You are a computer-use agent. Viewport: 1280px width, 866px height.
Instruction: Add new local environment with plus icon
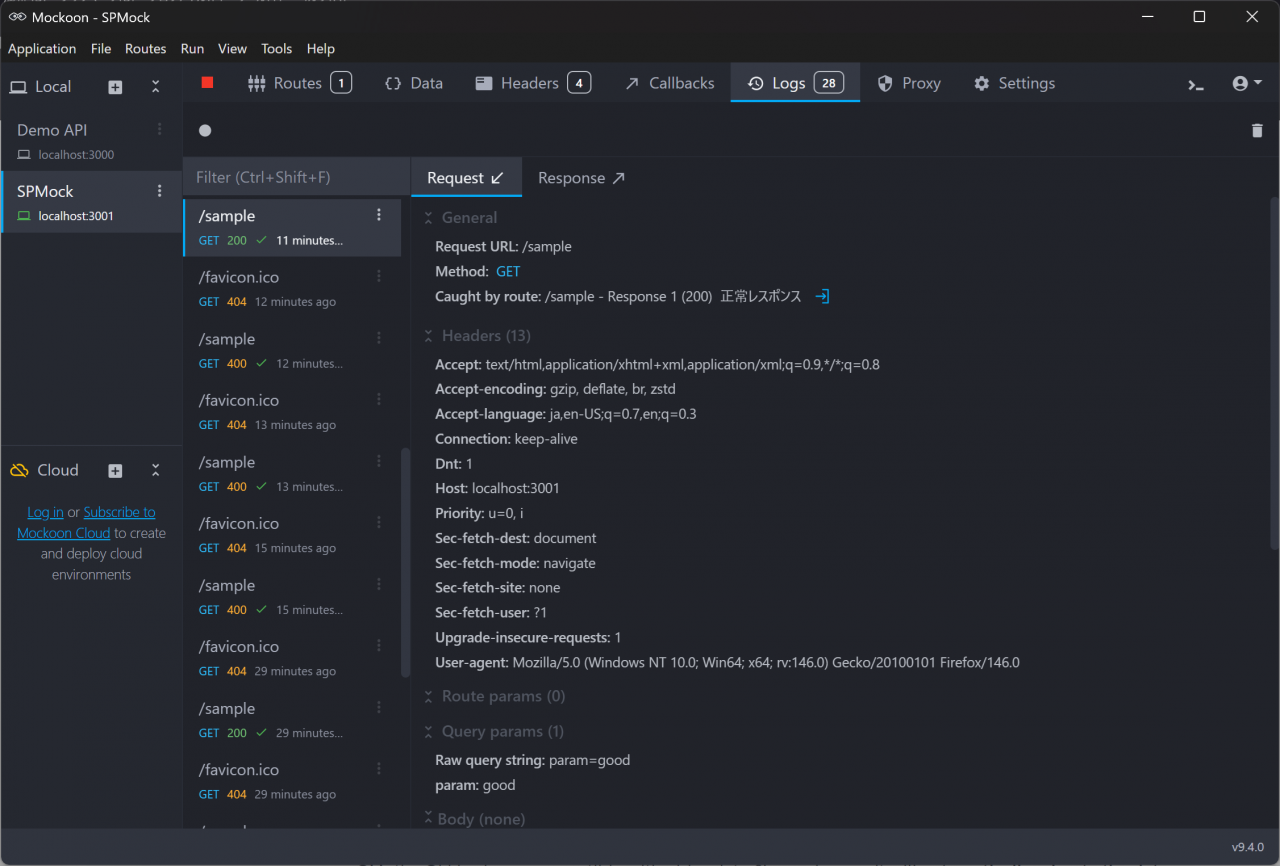tap(115, 87)
